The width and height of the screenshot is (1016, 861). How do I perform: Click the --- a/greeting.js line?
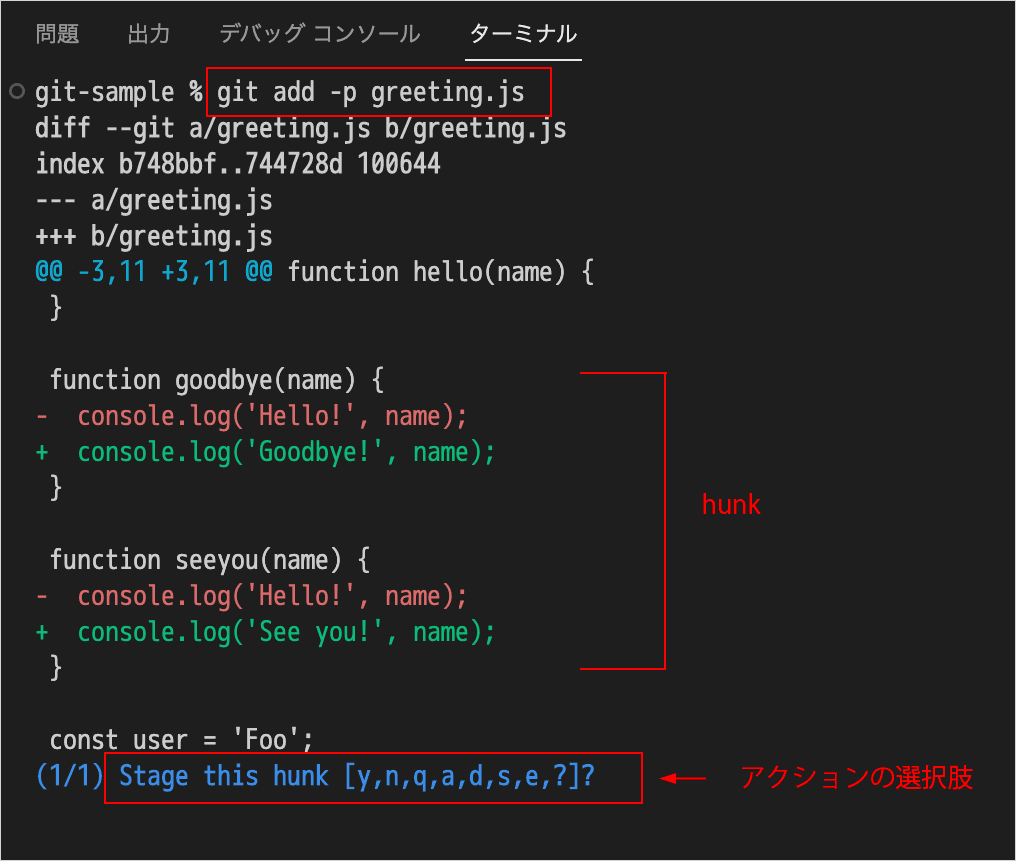[154, 201]
